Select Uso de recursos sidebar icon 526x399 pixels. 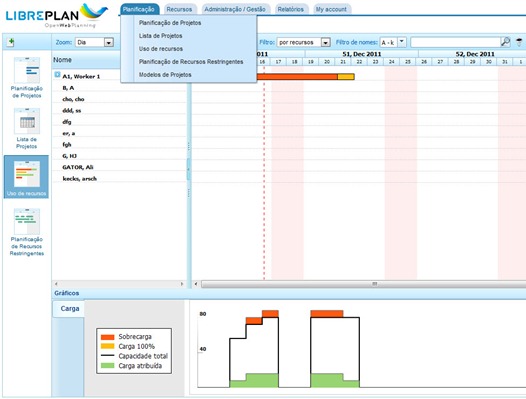click(x=27, y=177)
